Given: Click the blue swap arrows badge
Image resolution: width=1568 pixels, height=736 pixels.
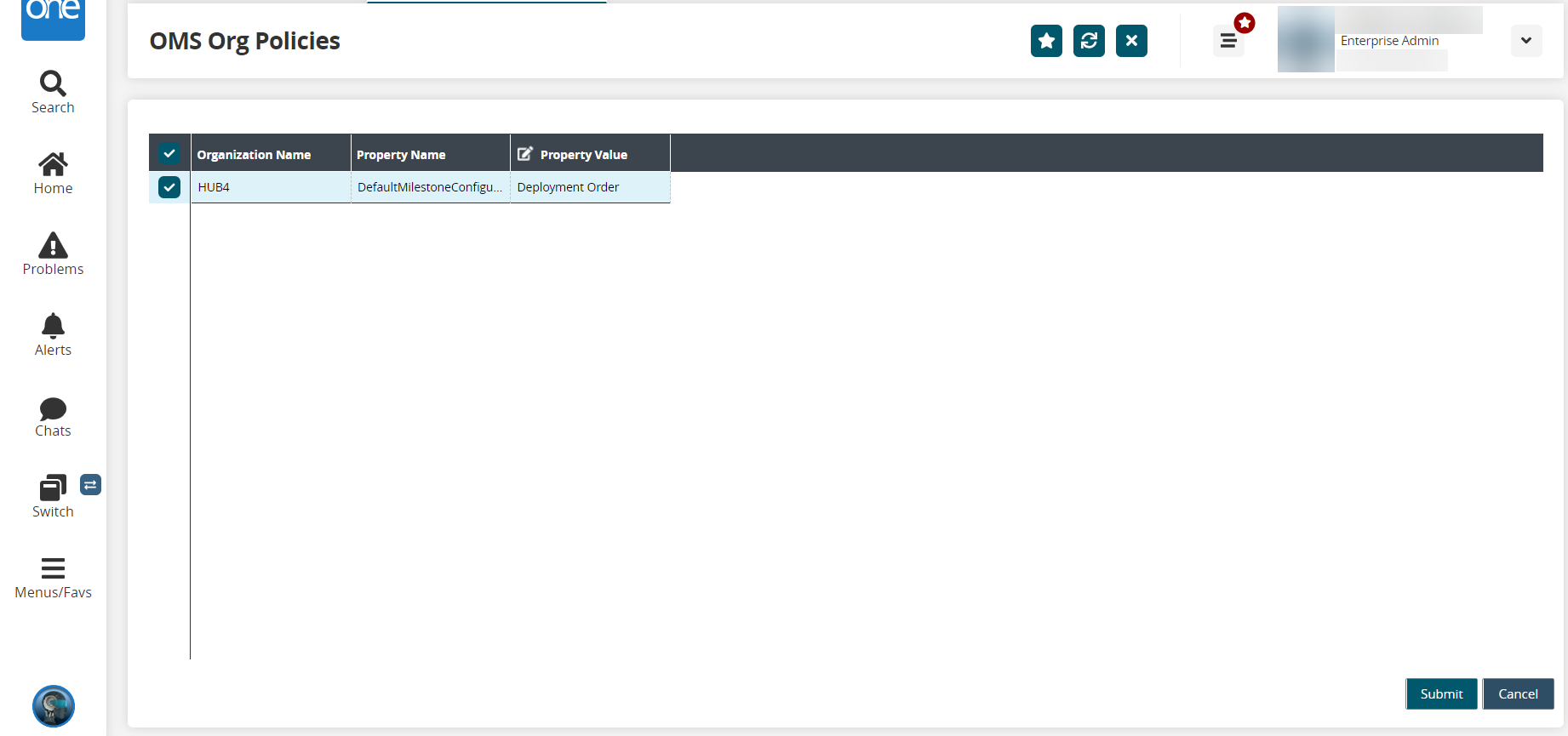Looking at the screenshot, I should pos(90,484).
